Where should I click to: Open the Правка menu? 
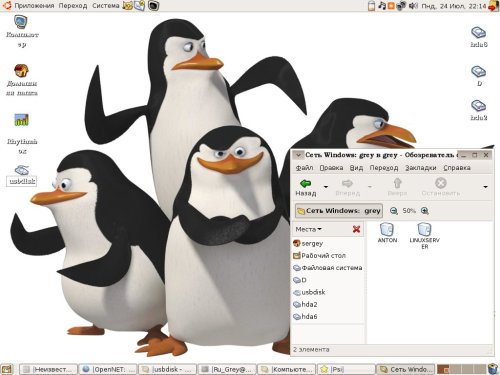[x=331, y=168]
